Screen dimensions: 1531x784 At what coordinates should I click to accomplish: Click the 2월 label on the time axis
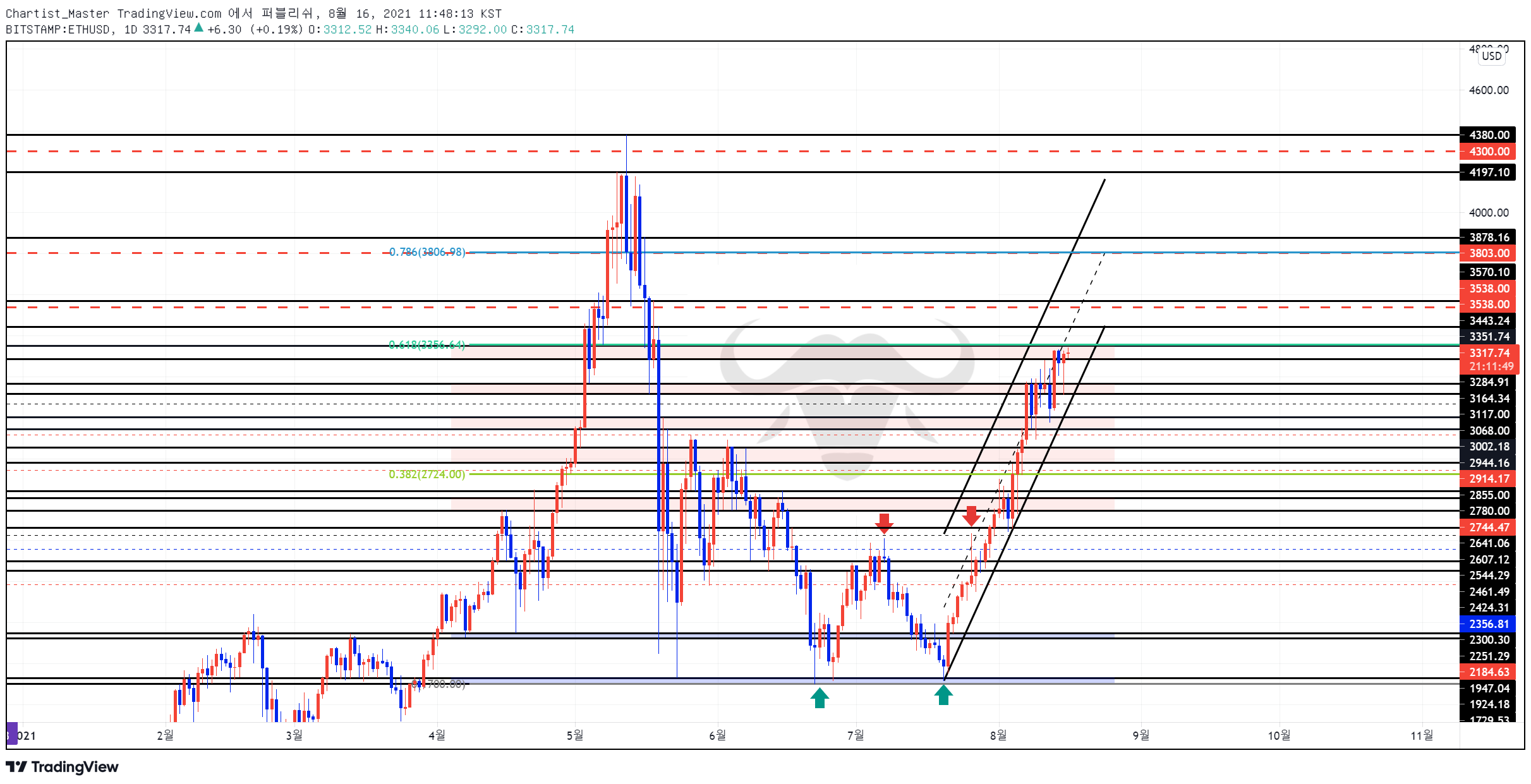[165, 735]
